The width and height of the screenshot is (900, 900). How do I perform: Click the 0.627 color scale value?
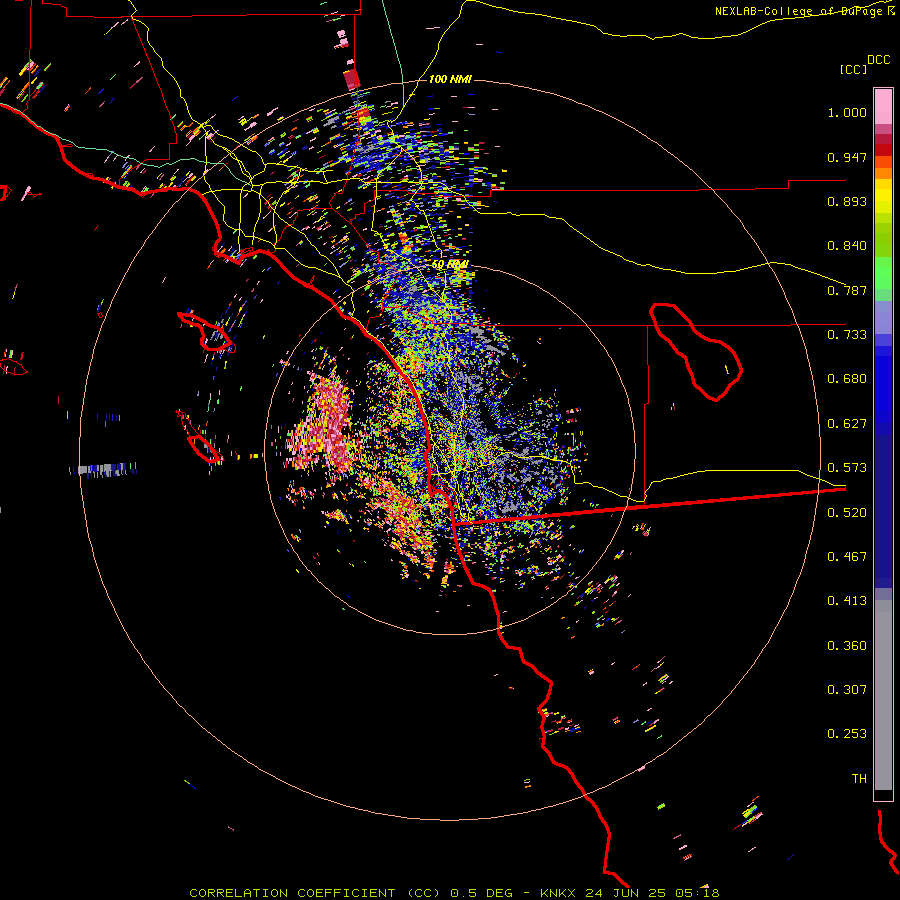847,424
